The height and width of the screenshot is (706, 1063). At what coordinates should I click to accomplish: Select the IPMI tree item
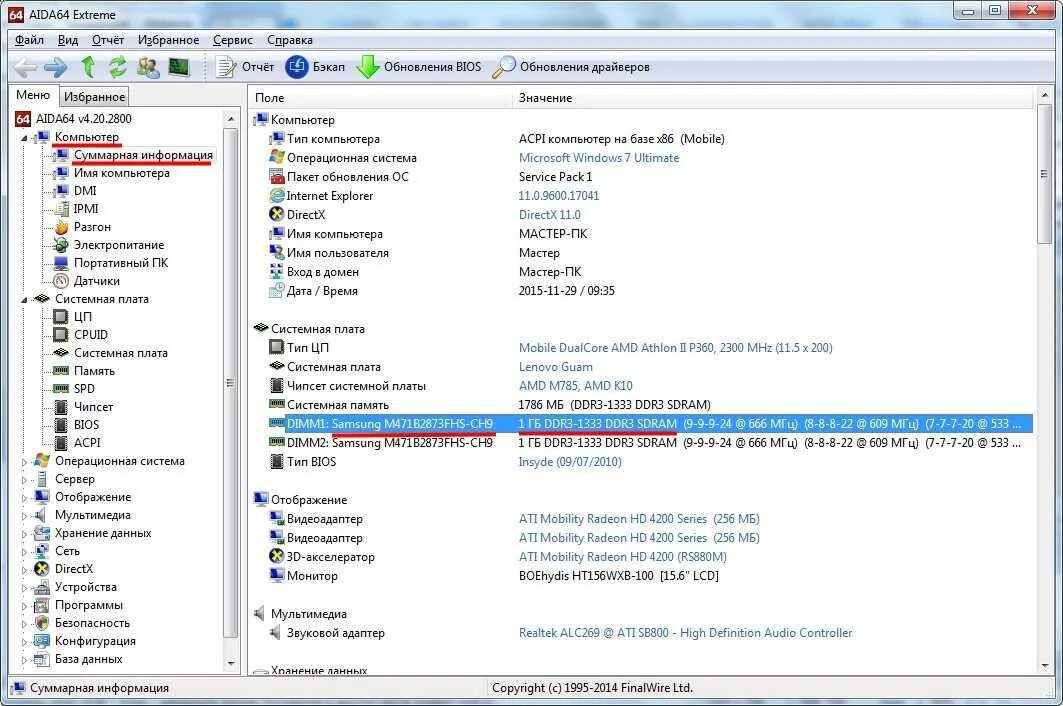coord(85,209)
